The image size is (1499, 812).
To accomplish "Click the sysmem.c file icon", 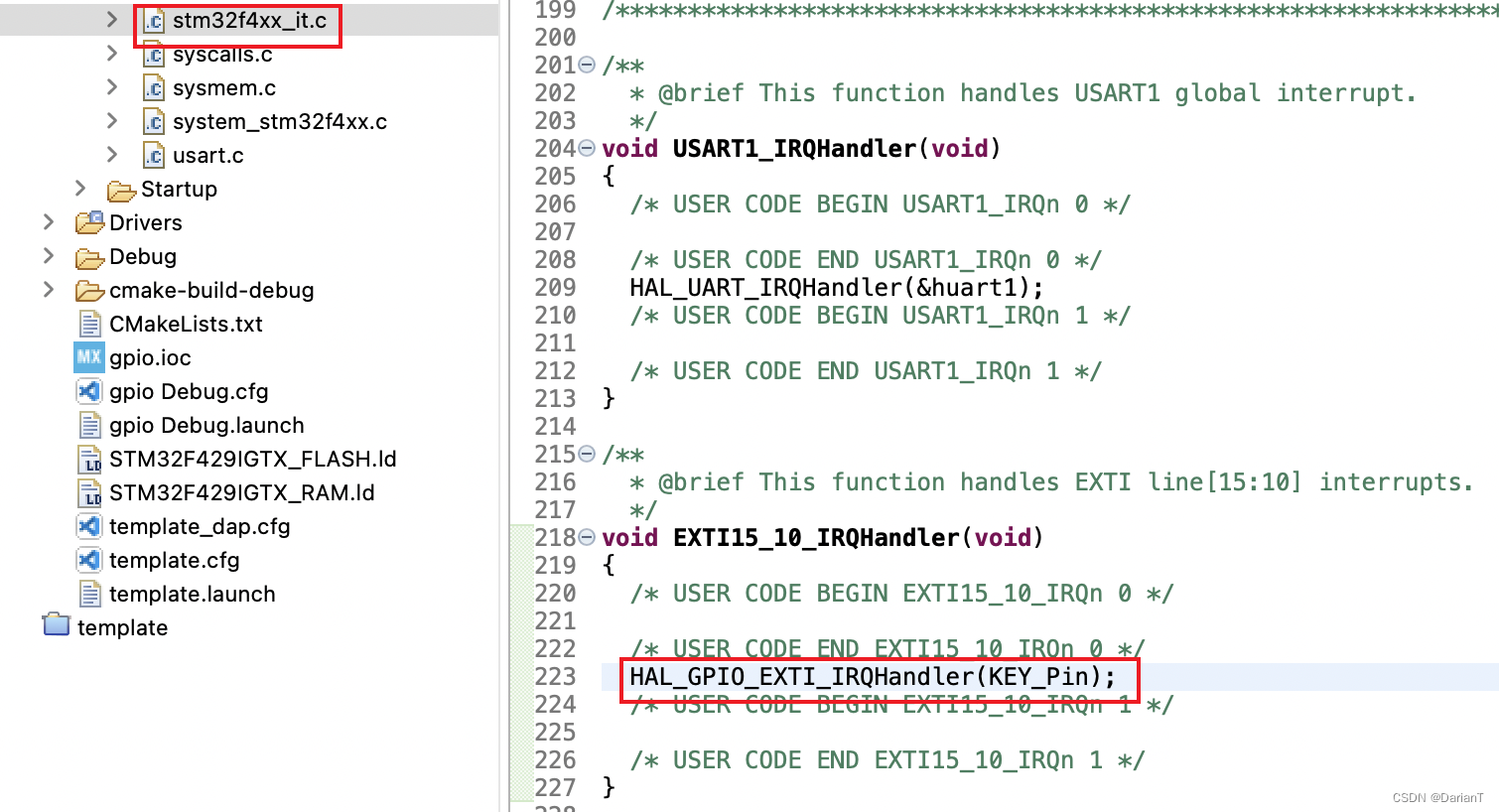I will [154, 88].
